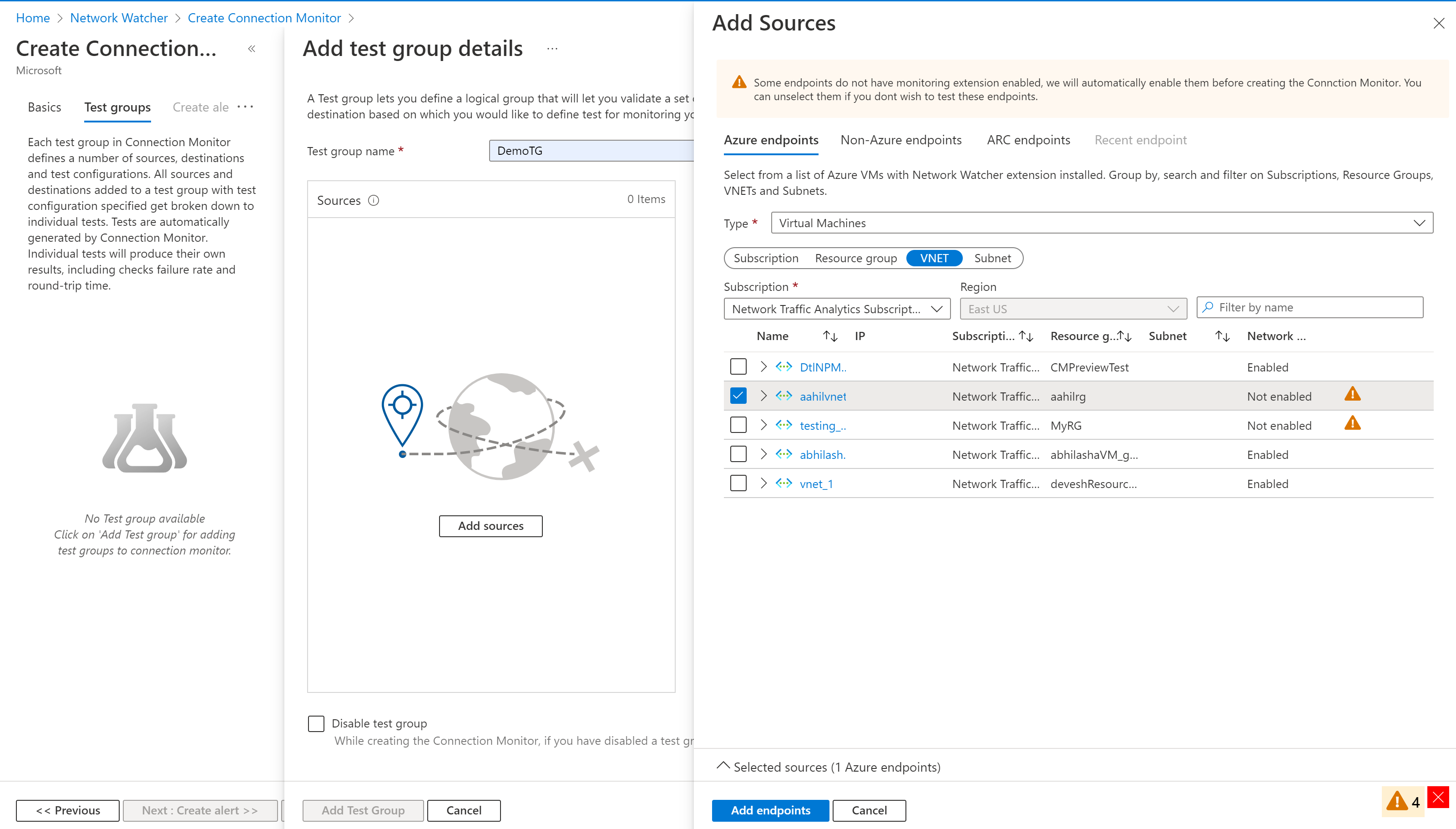Click the VNET filter toggle button

click(934, 258)
